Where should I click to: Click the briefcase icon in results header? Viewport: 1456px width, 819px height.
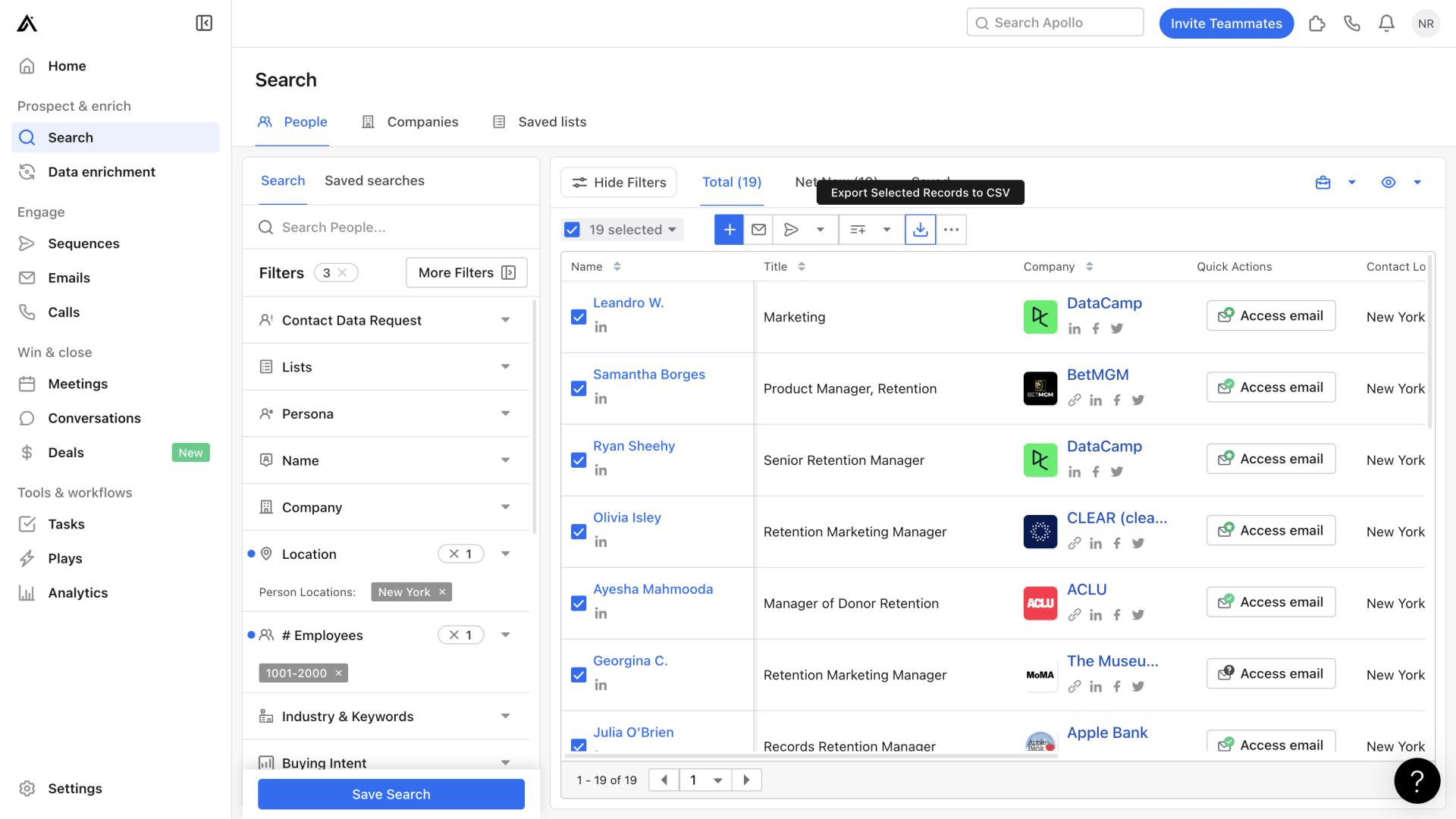tap(1323, 182)
